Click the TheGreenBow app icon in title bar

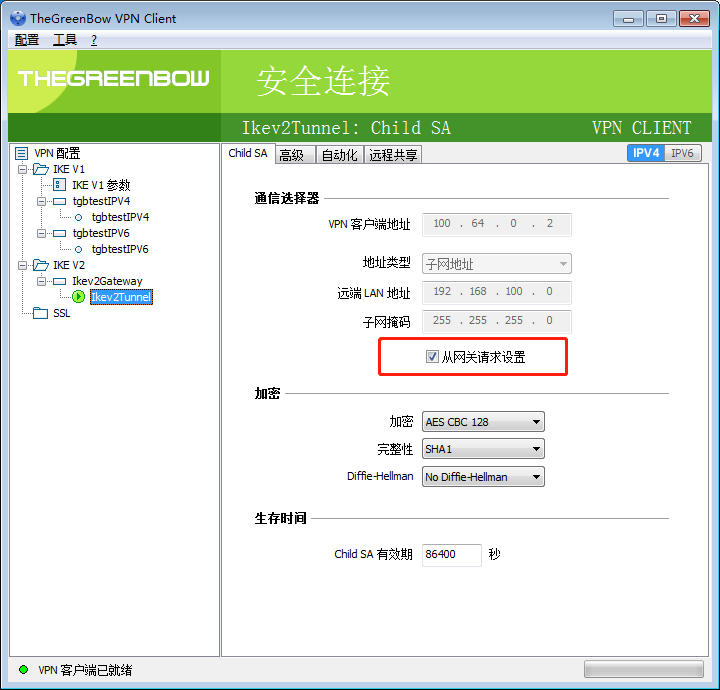(17, 18)
